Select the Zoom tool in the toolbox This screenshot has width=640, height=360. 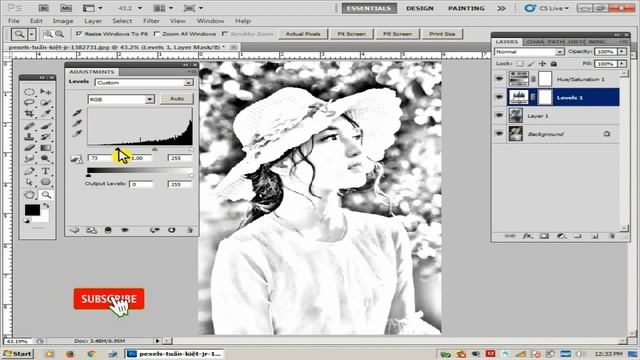point(46,195)
